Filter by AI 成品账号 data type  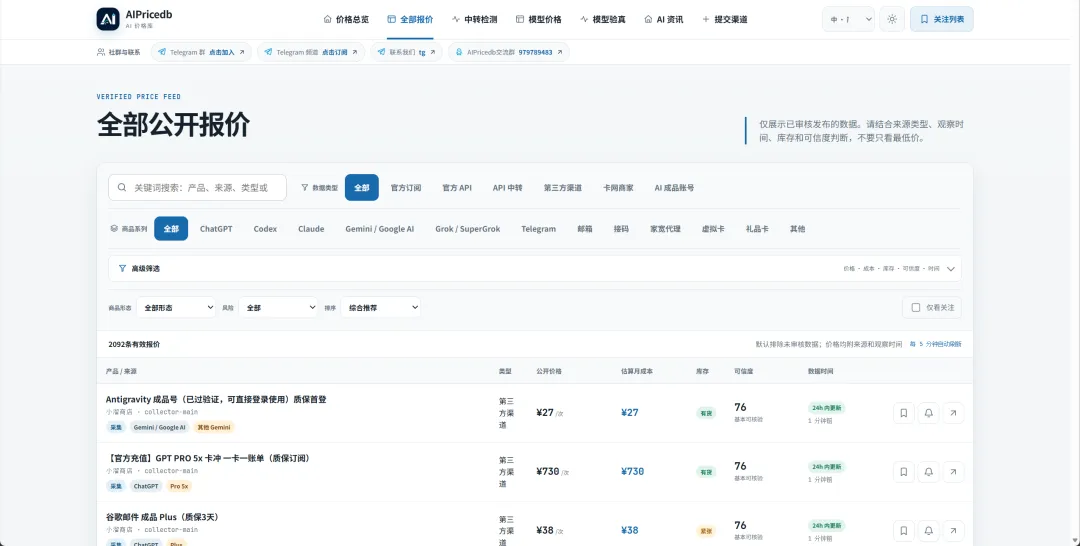[674, 187]
